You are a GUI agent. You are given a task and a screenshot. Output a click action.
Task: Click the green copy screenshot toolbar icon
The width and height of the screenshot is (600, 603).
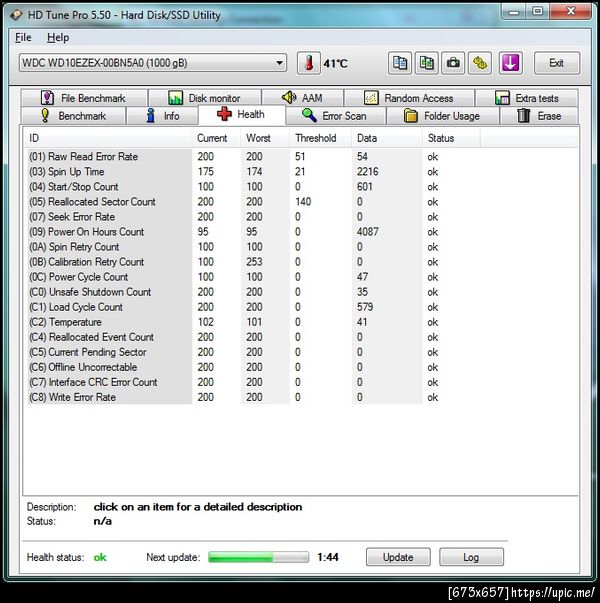point(426,63)
